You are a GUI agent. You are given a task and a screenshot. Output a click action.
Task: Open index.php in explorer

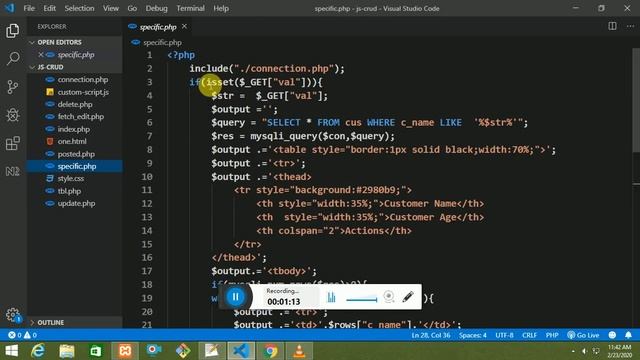(x=73, y=129)
